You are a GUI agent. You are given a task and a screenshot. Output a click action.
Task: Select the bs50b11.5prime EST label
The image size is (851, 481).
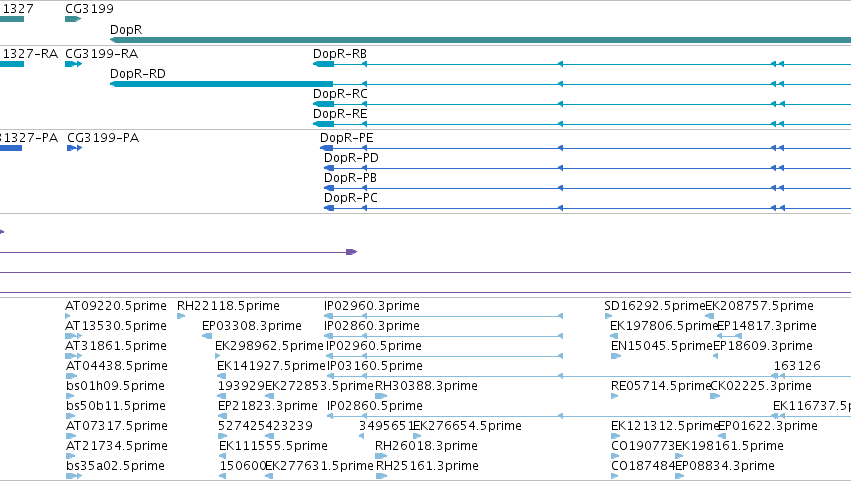coord(117,407)
